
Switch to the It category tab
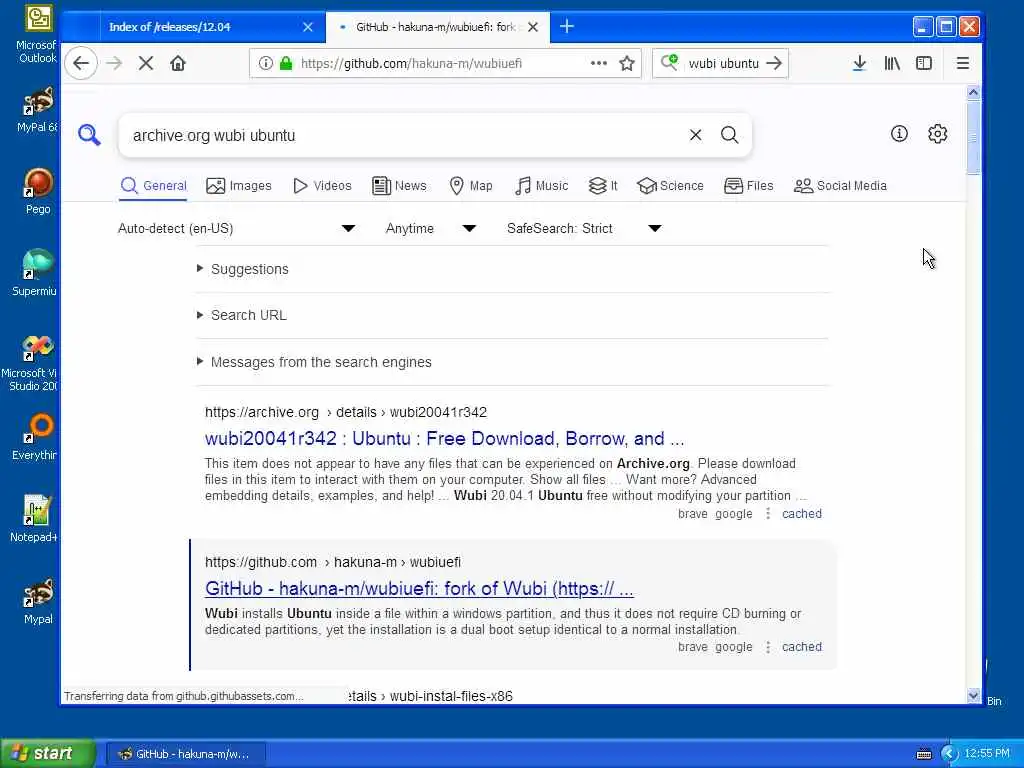click(603, 186)
